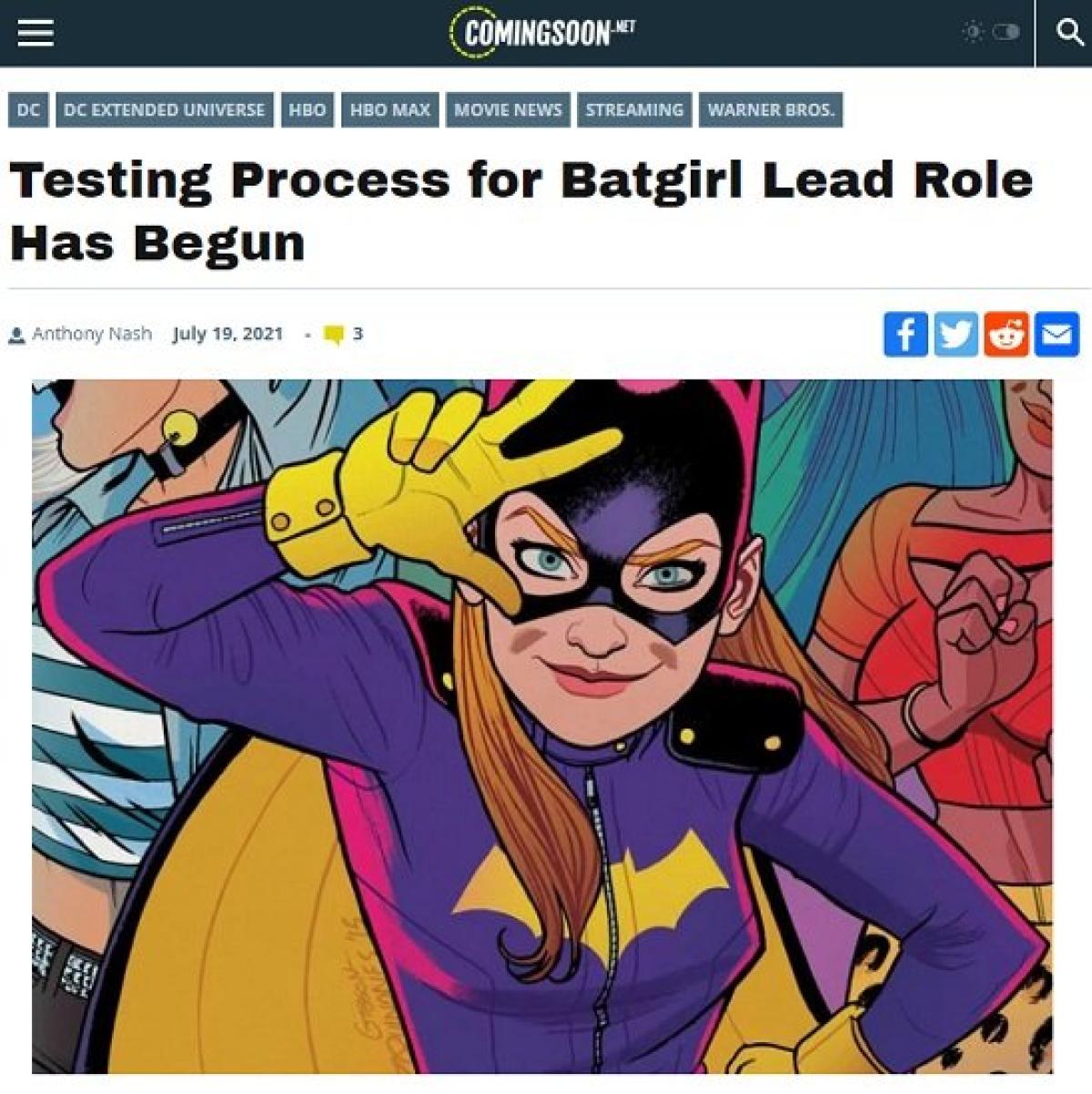Open the search magnifier icon
1092x1094 pixels.
(x=1068, y=33)
